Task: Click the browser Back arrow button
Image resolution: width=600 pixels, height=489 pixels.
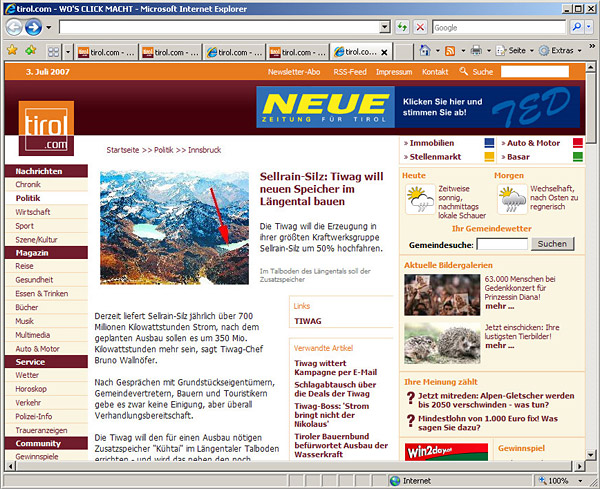Action: click(14, 27)
